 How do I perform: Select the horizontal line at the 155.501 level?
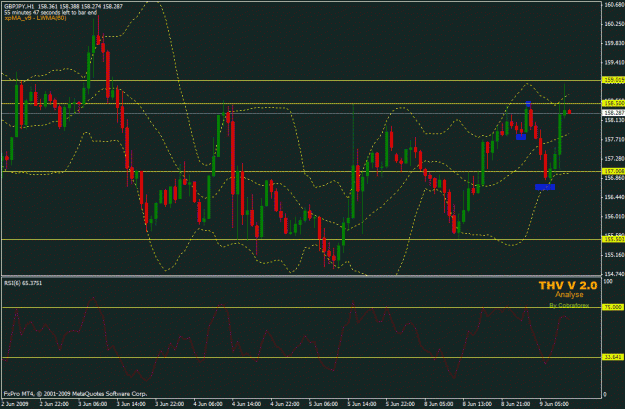point(301,240)
